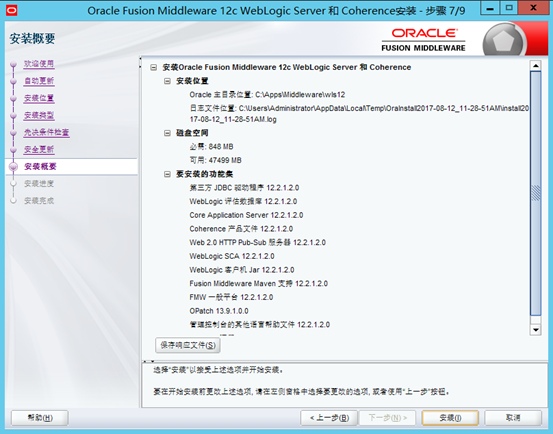Maximize the installer window
The image size is (553, 434).
point(509,8)
